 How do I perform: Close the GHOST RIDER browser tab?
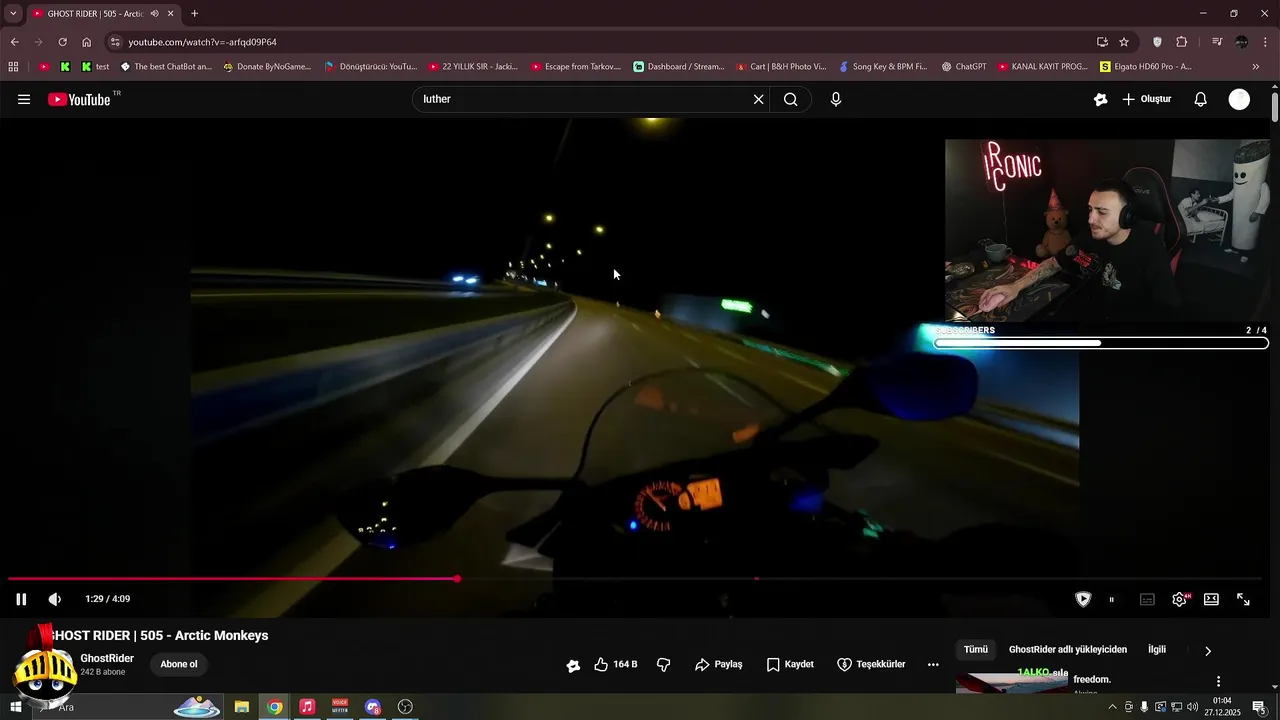[171, 14]
